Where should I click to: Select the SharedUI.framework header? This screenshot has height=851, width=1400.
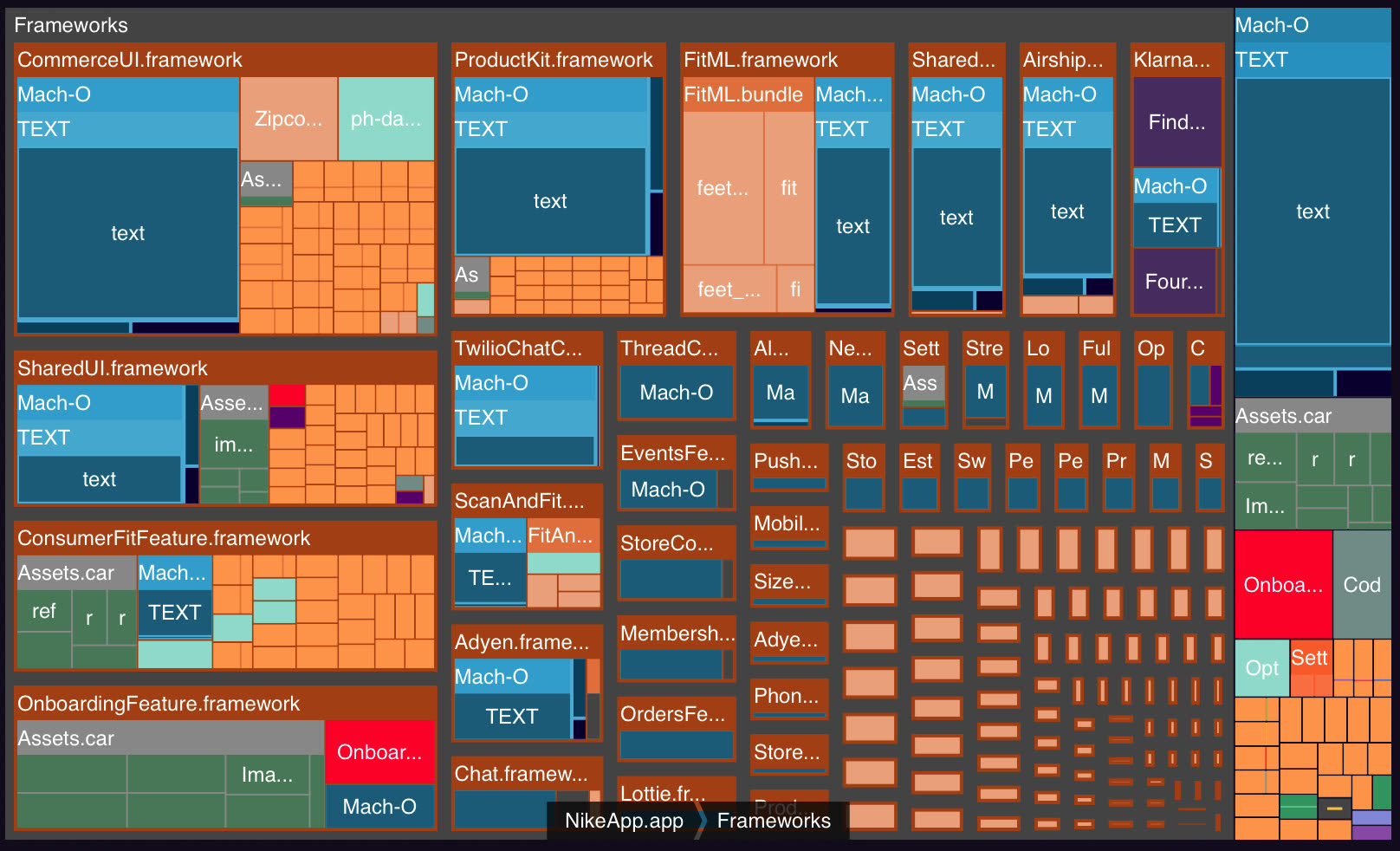[225, 368]
